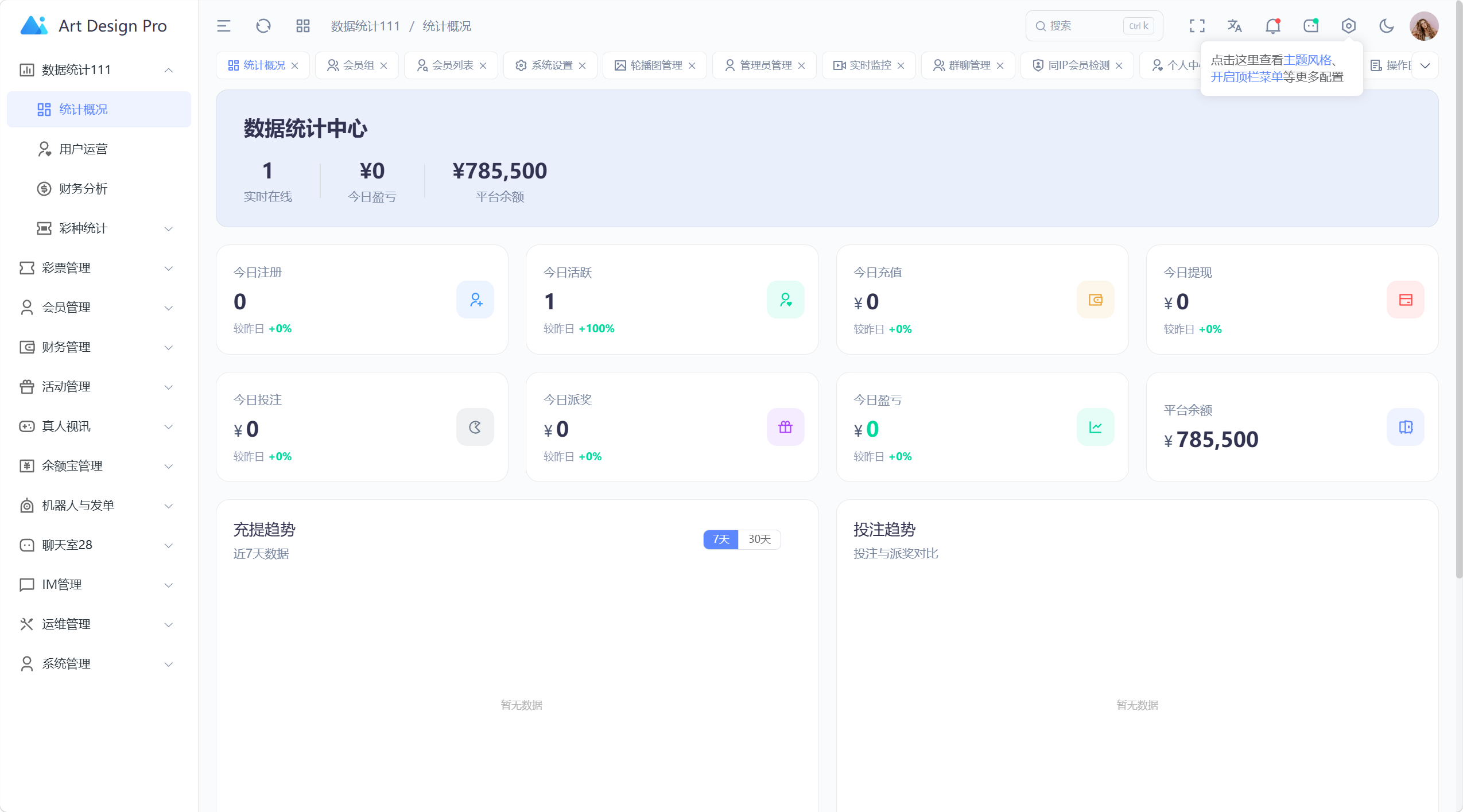Expand the 机器人与发单 menu
The image size is (1463, 812).
(99, 506)
